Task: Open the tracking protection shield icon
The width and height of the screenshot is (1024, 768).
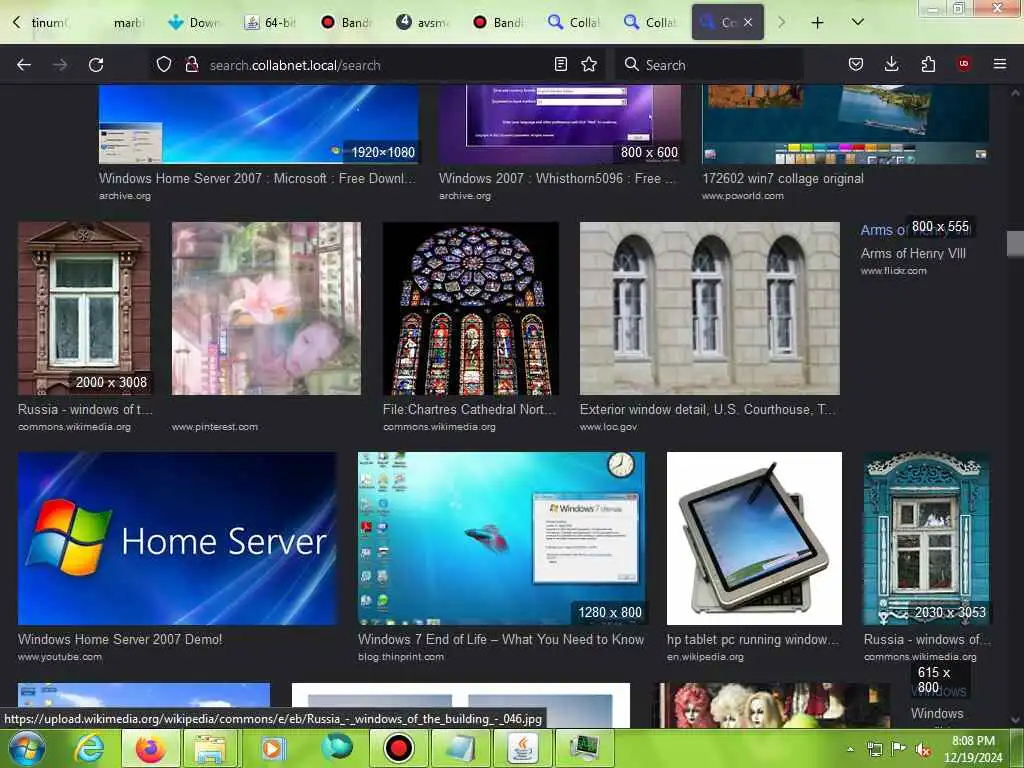Action: pos(164,65)
